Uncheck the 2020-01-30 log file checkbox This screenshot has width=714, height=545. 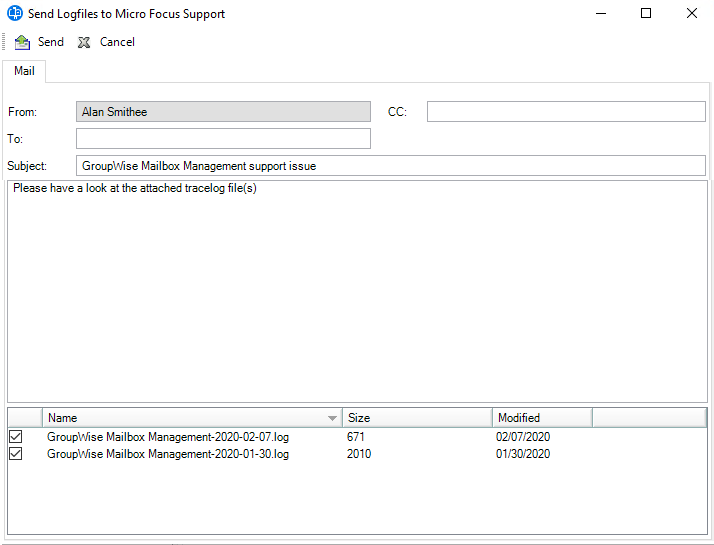(15, 454)
